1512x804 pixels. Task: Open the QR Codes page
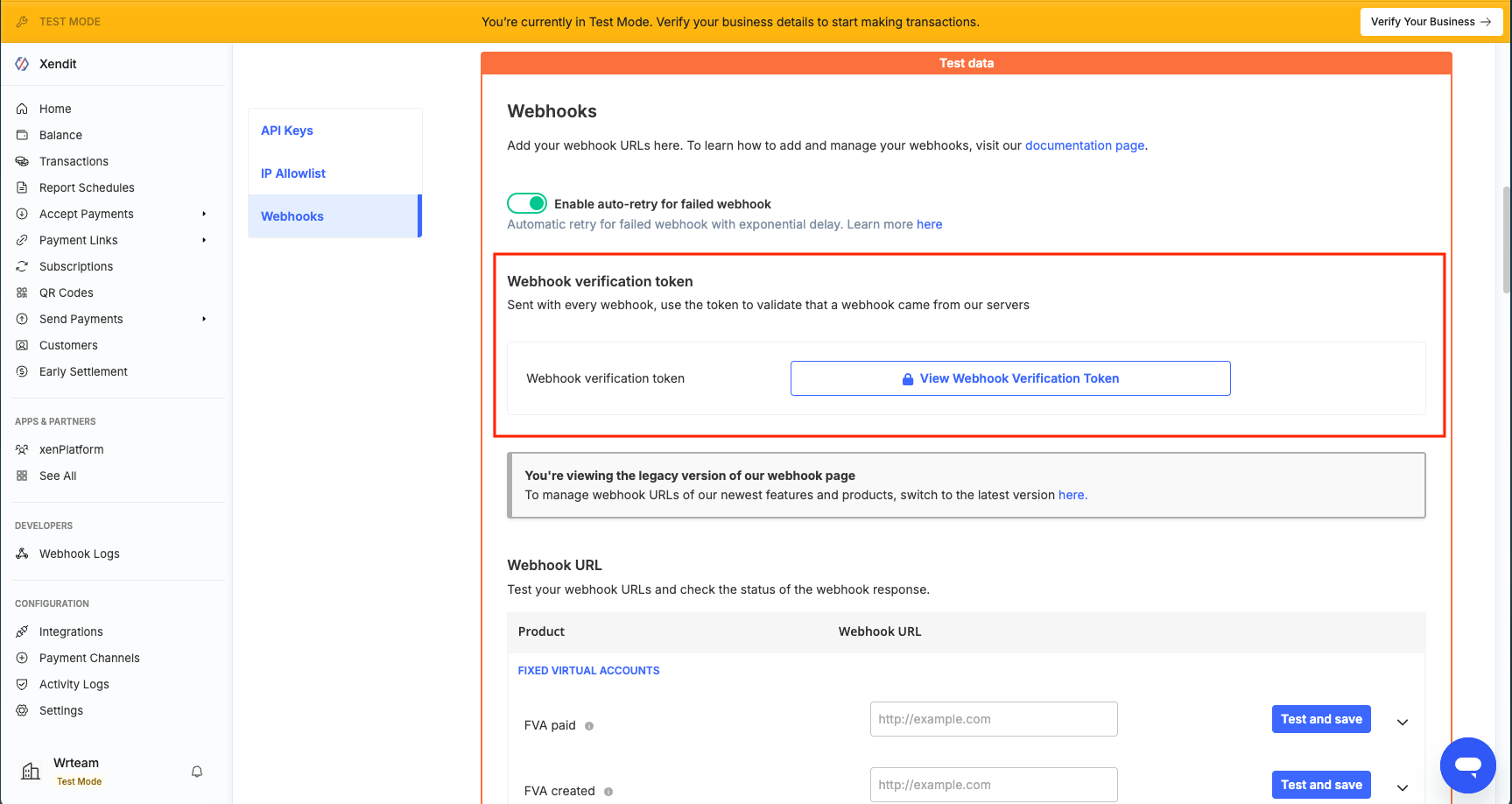click(65, 292)
